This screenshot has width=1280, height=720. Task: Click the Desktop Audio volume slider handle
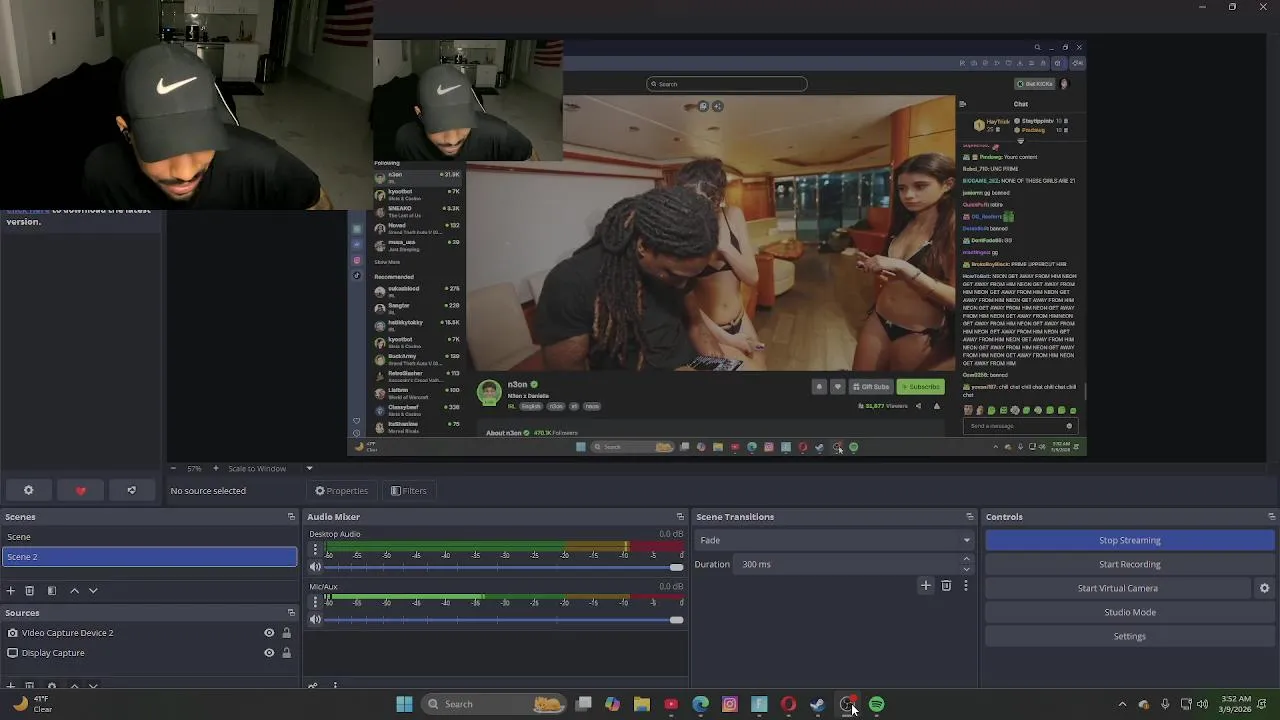click(676, 567)
